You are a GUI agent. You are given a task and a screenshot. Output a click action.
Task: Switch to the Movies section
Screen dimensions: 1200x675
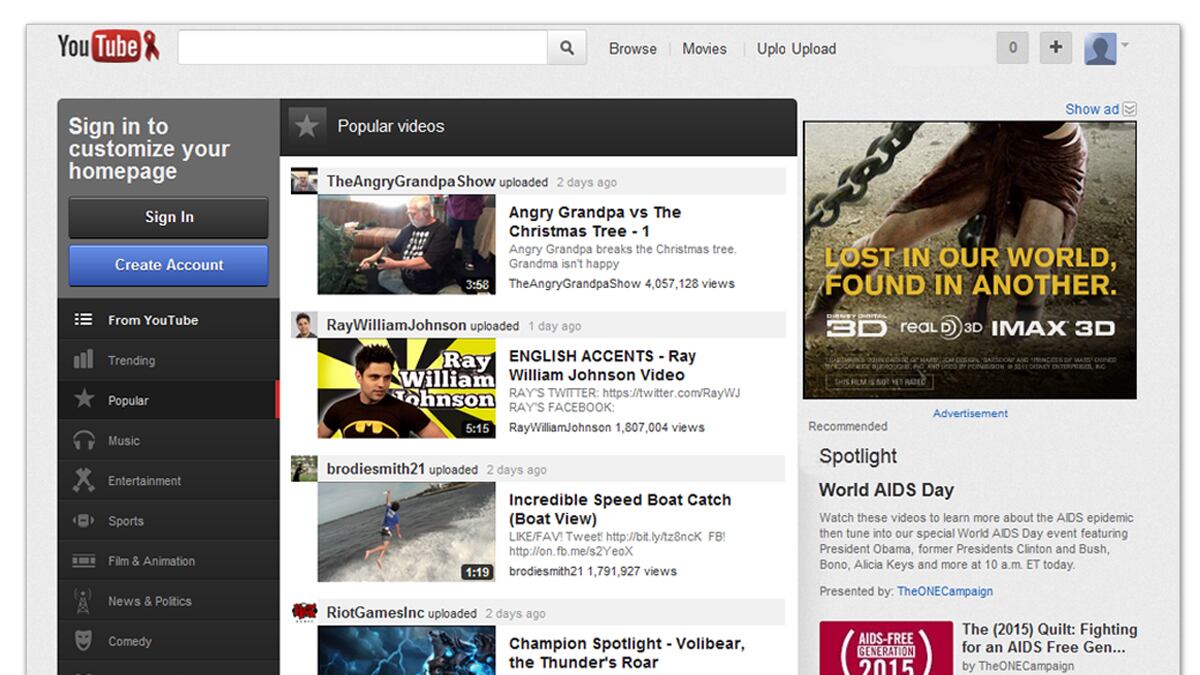point(704,48)
